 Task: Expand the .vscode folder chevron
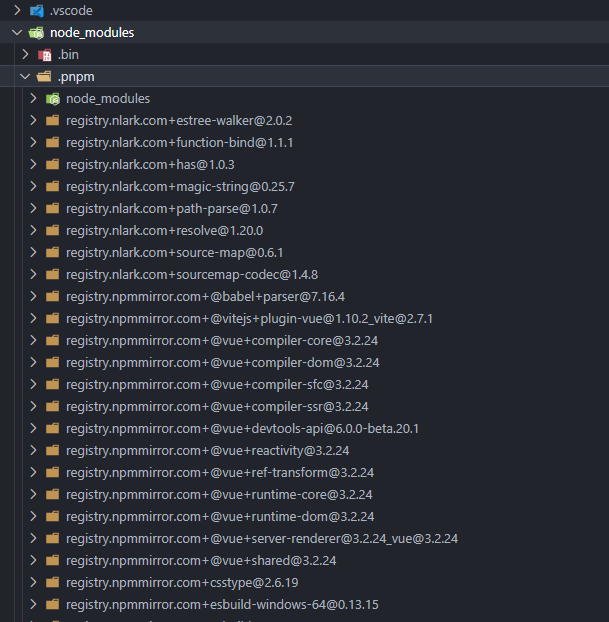point(17,11)
